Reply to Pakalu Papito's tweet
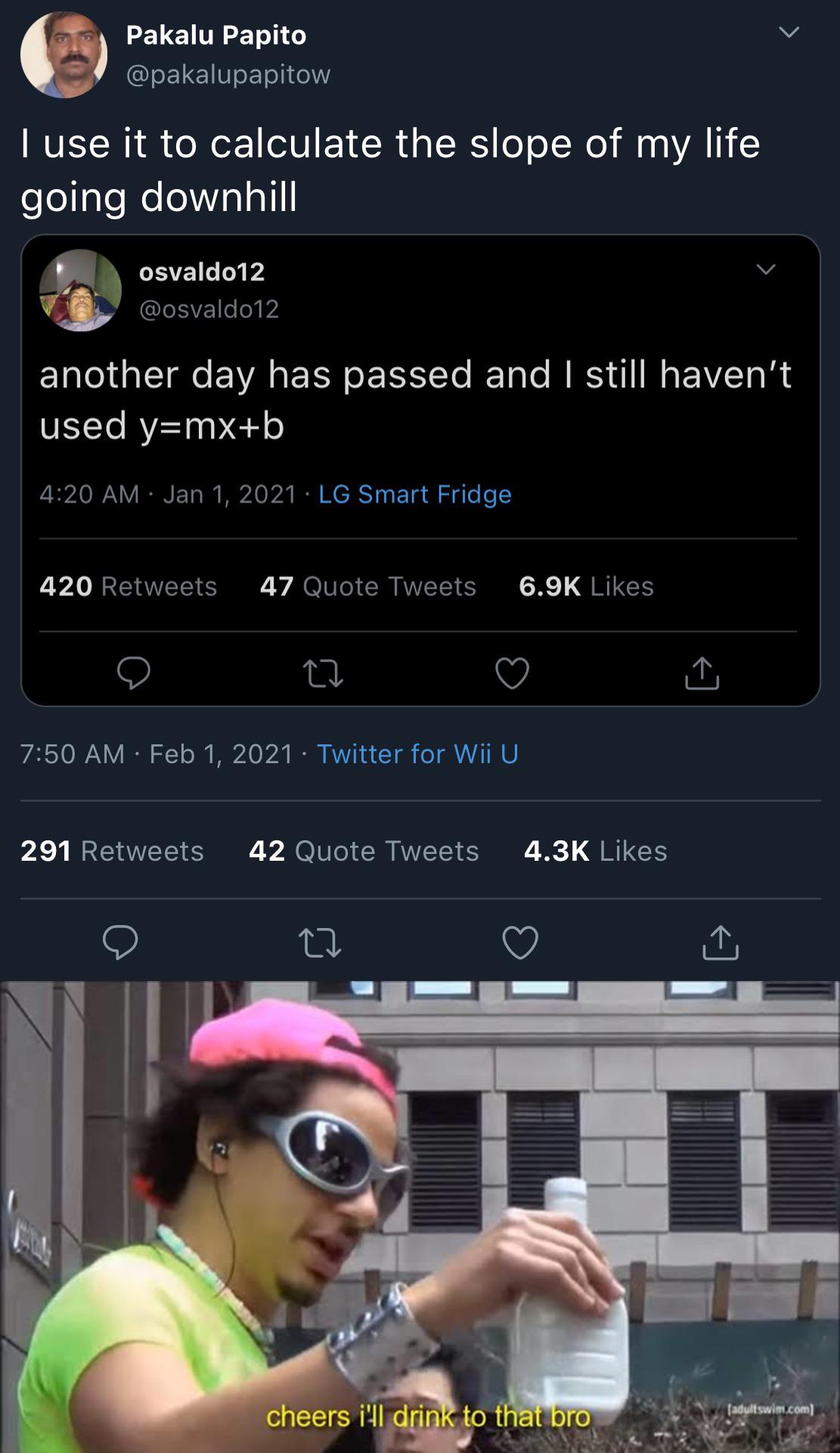Image resolution: width=840 pixels, height=1453 pixels. click(x=120, y=942)
